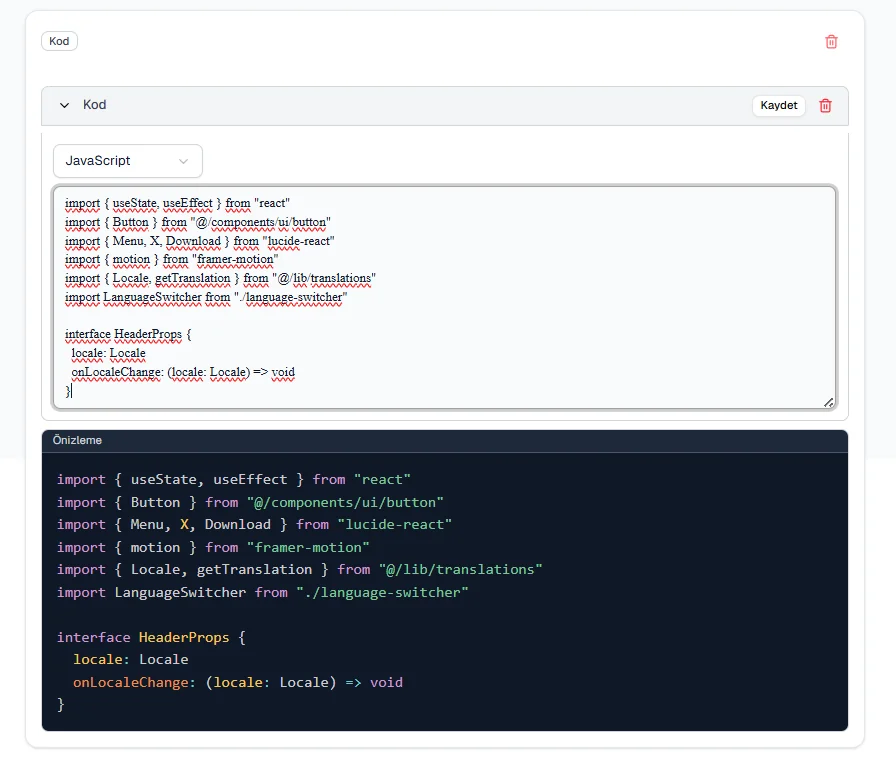
Task: Click the Önizleme preview header label
Action: click(x=77, y=440)
